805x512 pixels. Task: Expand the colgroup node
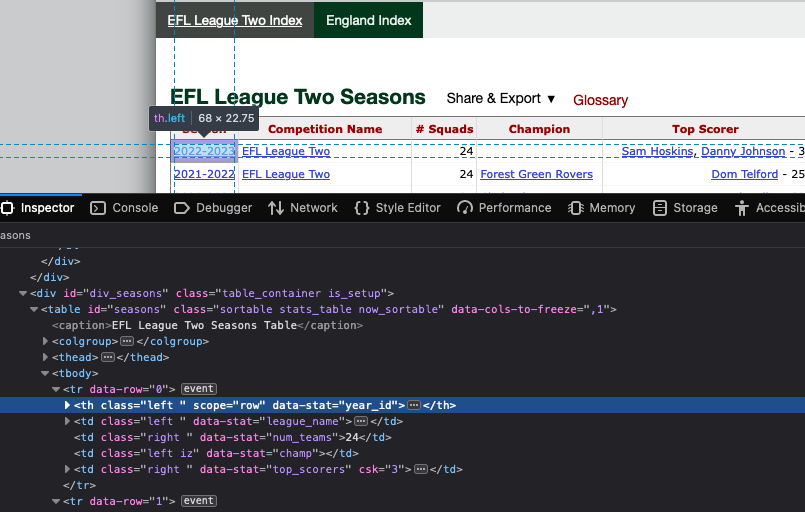tap(45, 341)
